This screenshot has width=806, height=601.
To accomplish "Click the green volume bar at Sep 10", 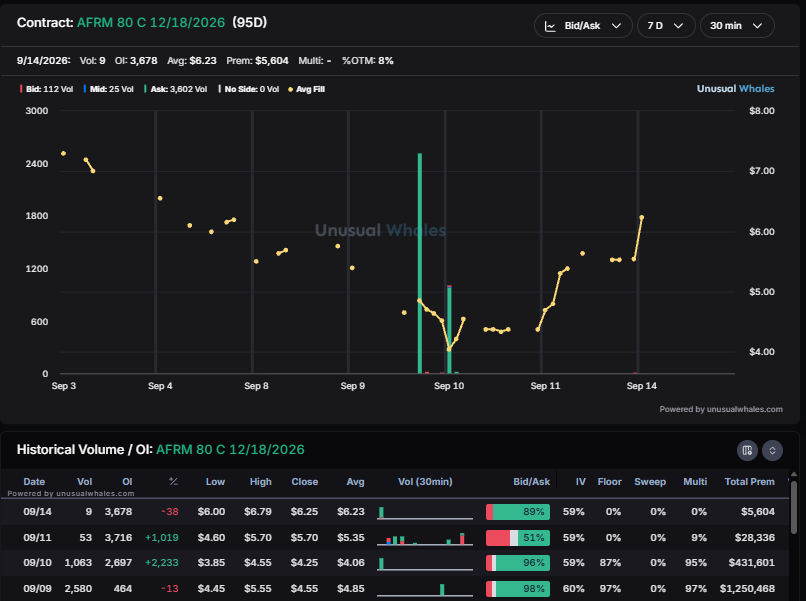I will click(449, 329).
